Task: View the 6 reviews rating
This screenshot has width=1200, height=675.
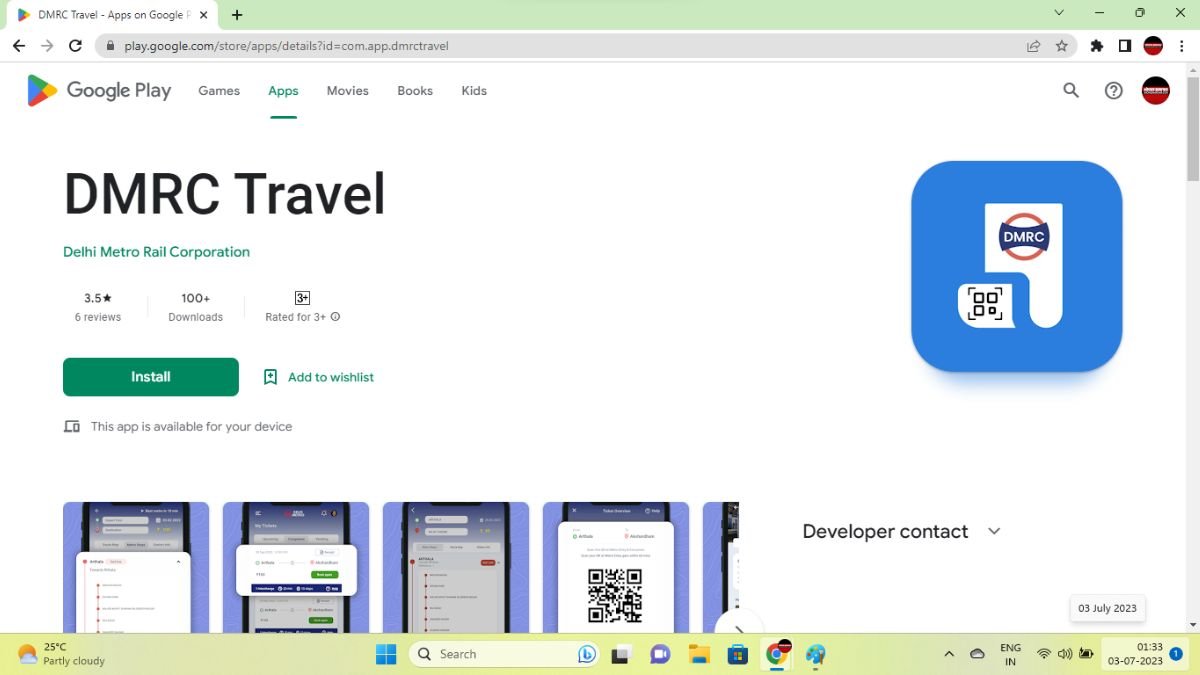Action: point(98,307)
